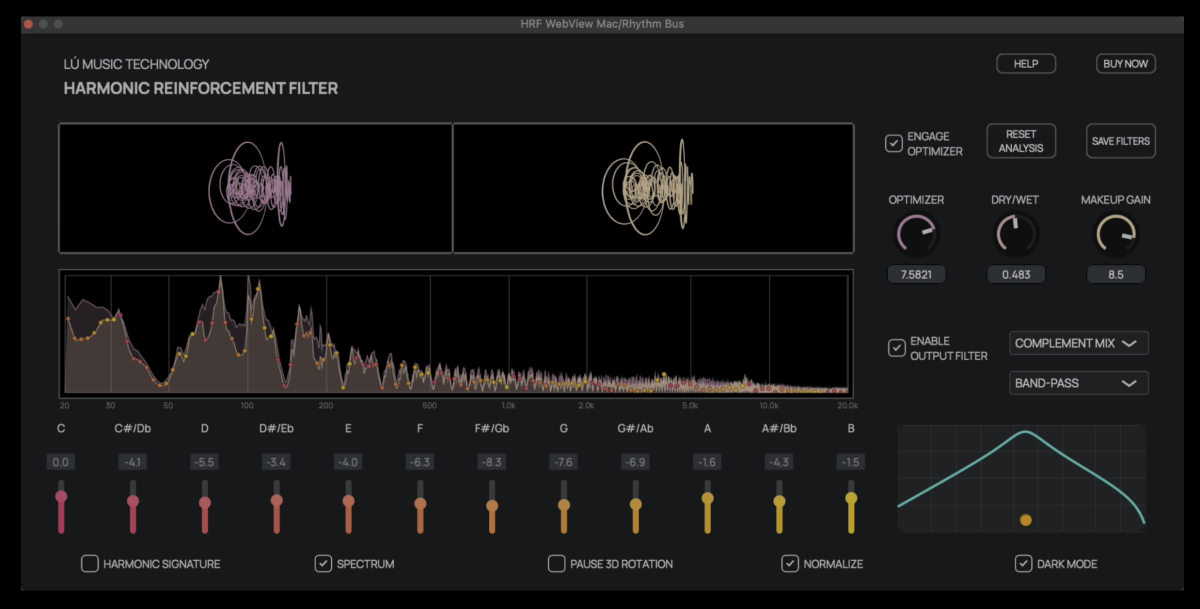Open the HELP button
The width and height of the screenshot is (1200, 609).
coord(1026,64)
